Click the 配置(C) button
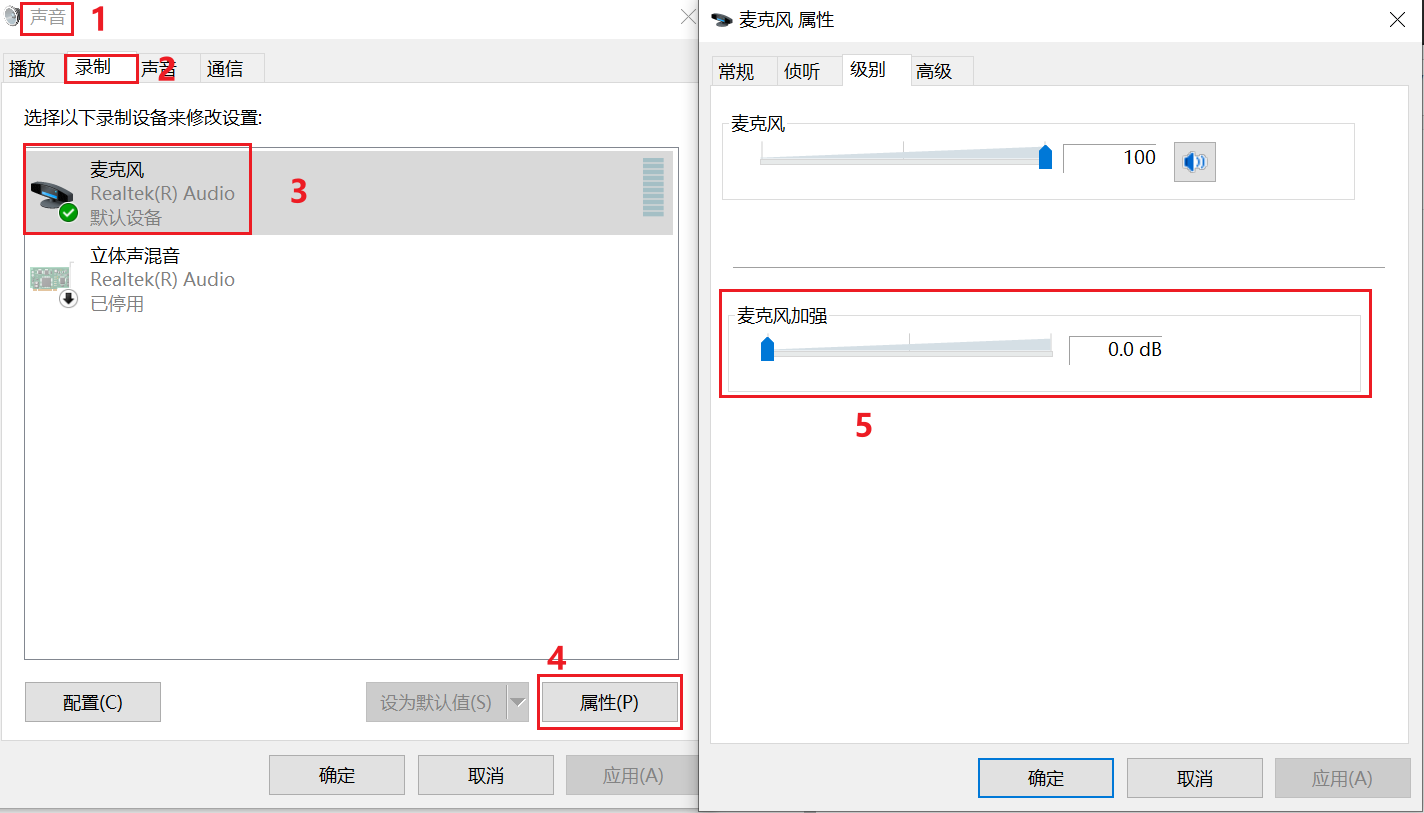This screenshot has height=813, width=1424. point(93,703)
